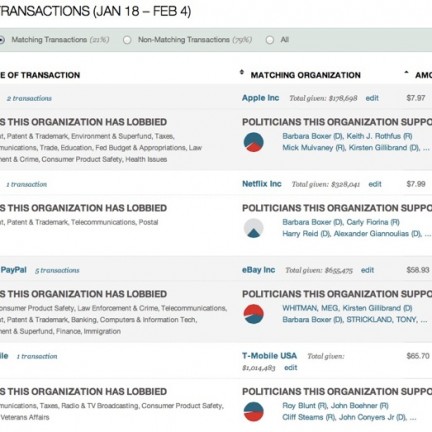Click the Matching Organization column header
The height and width of the screenshot is (432, 432).
pos(306,75)
